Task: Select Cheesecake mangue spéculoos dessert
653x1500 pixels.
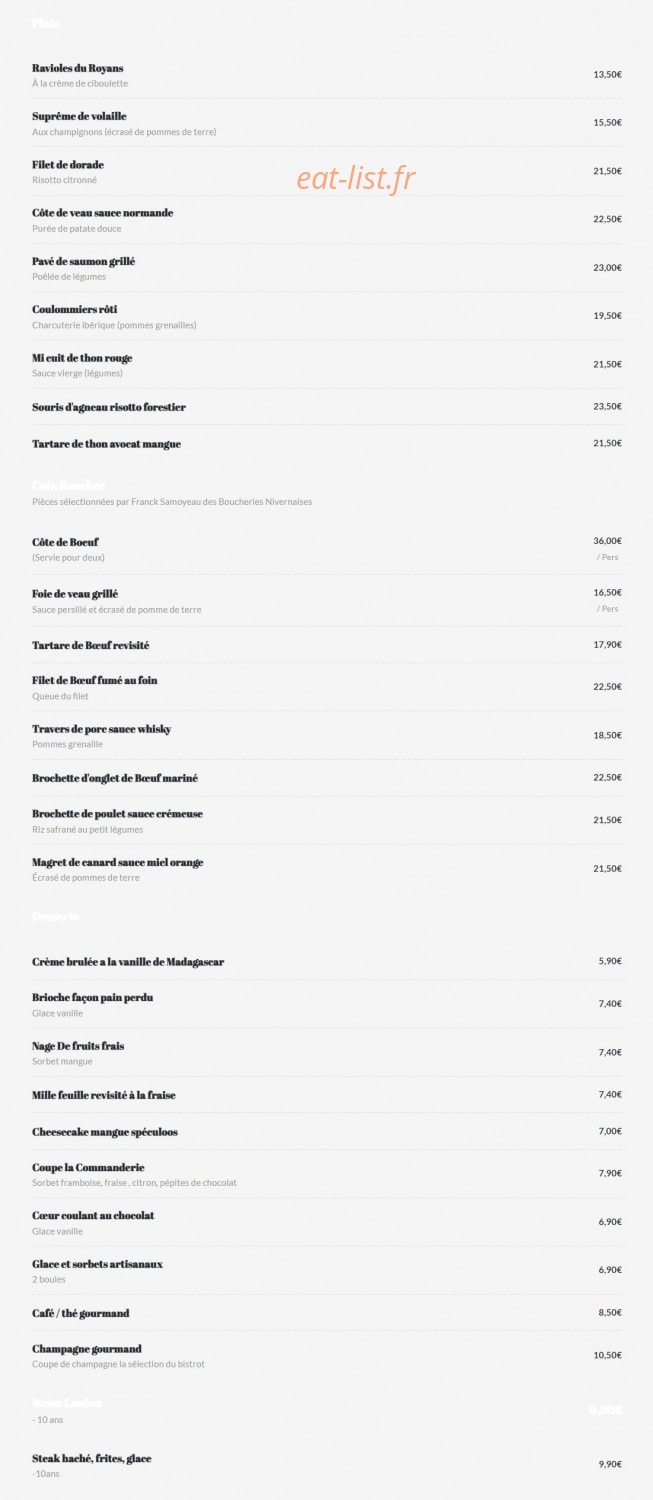Action: click(105, 1132)
